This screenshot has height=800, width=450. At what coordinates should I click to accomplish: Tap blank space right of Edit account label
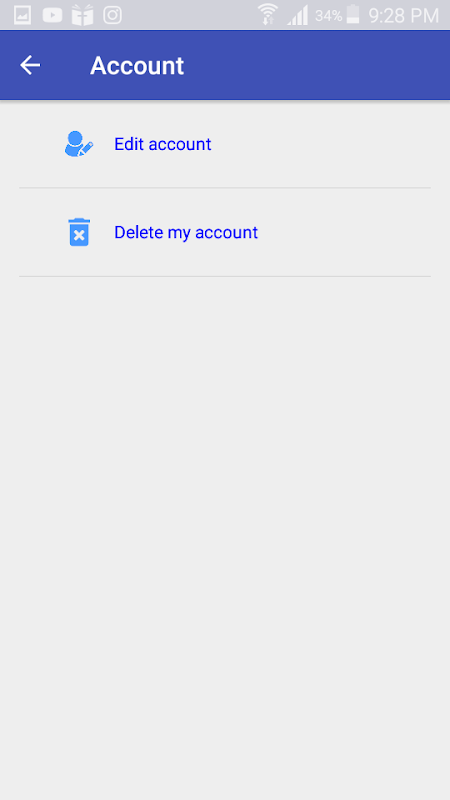pos(321,144)
